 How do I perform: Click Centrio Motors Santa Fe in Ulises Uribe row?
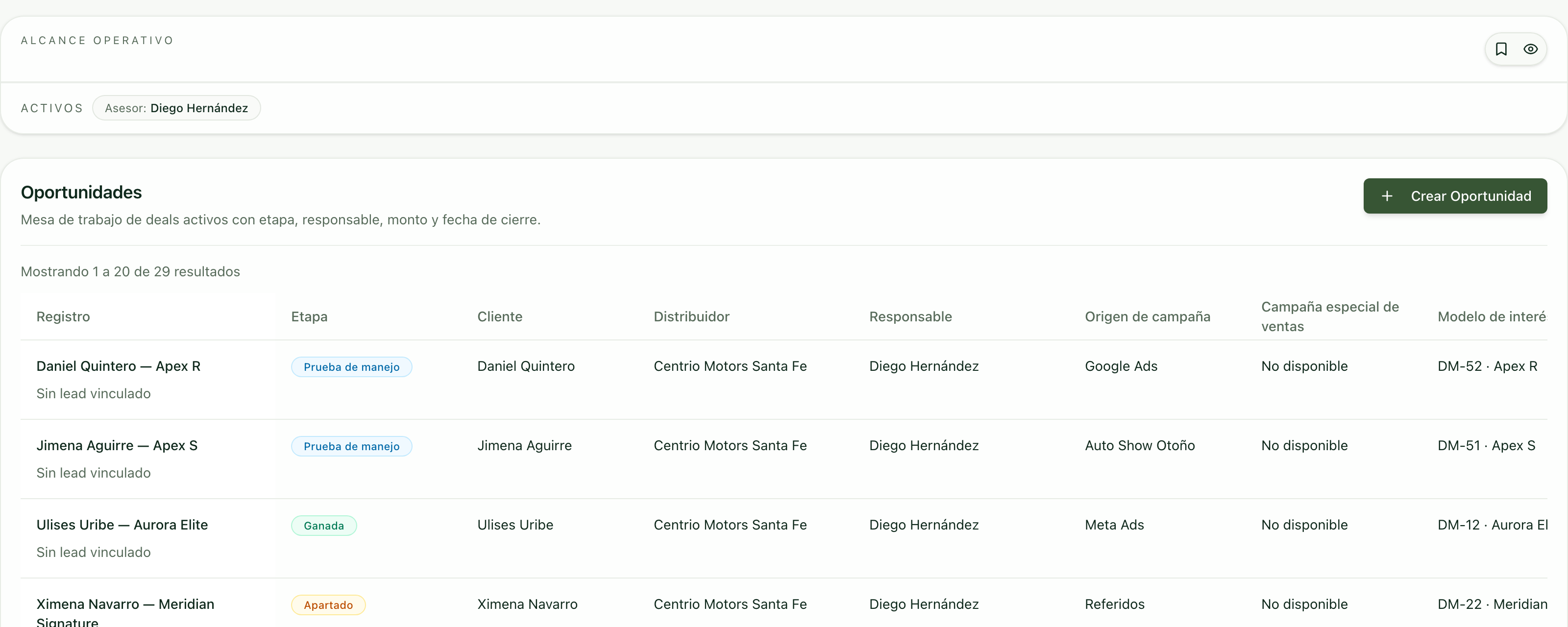730,525
